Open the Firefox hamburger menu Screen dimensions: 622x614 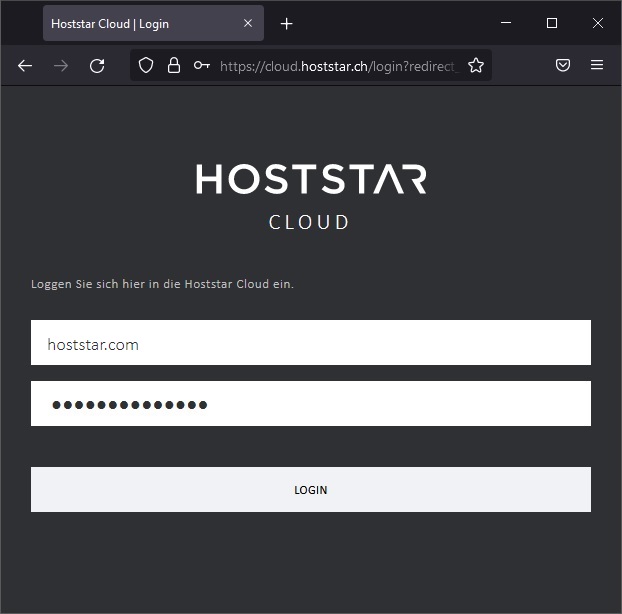(x=597, y=65)
